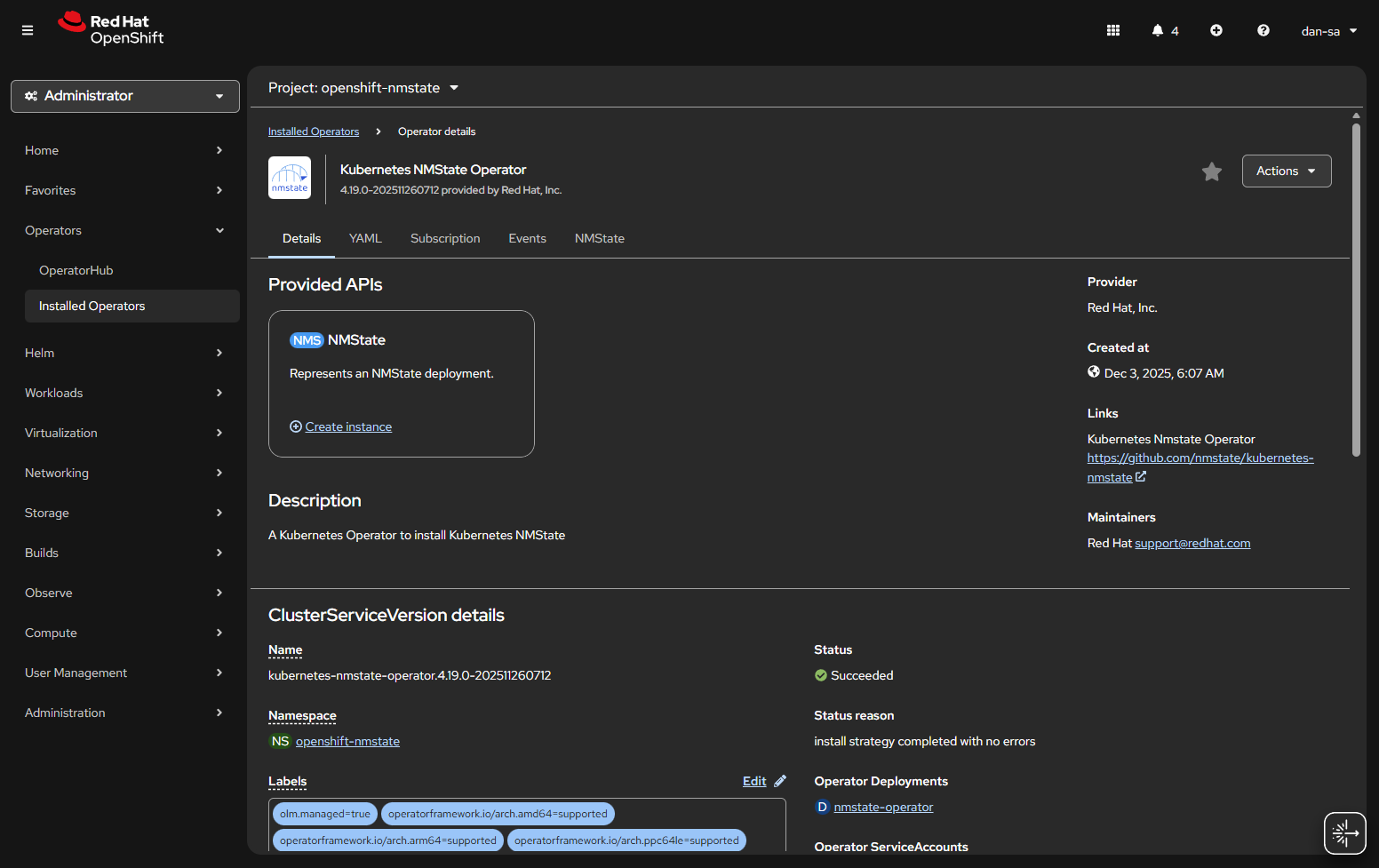Click the plus quick create icon
1379x868 pixels.
tap(1216, 30)
